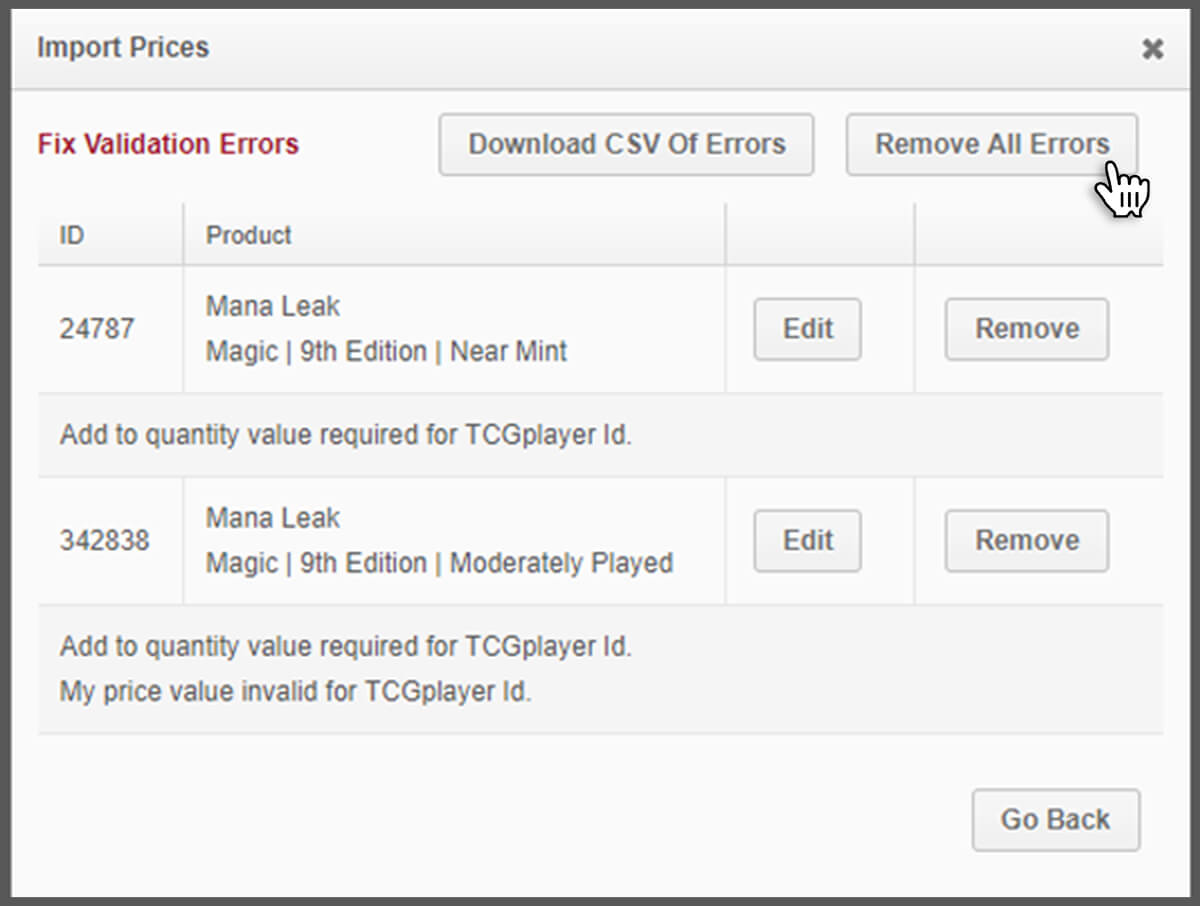Viewport: 1200px width, 906px height.
Task: Click the Import Prices title bar
Action: pos(122,47)
